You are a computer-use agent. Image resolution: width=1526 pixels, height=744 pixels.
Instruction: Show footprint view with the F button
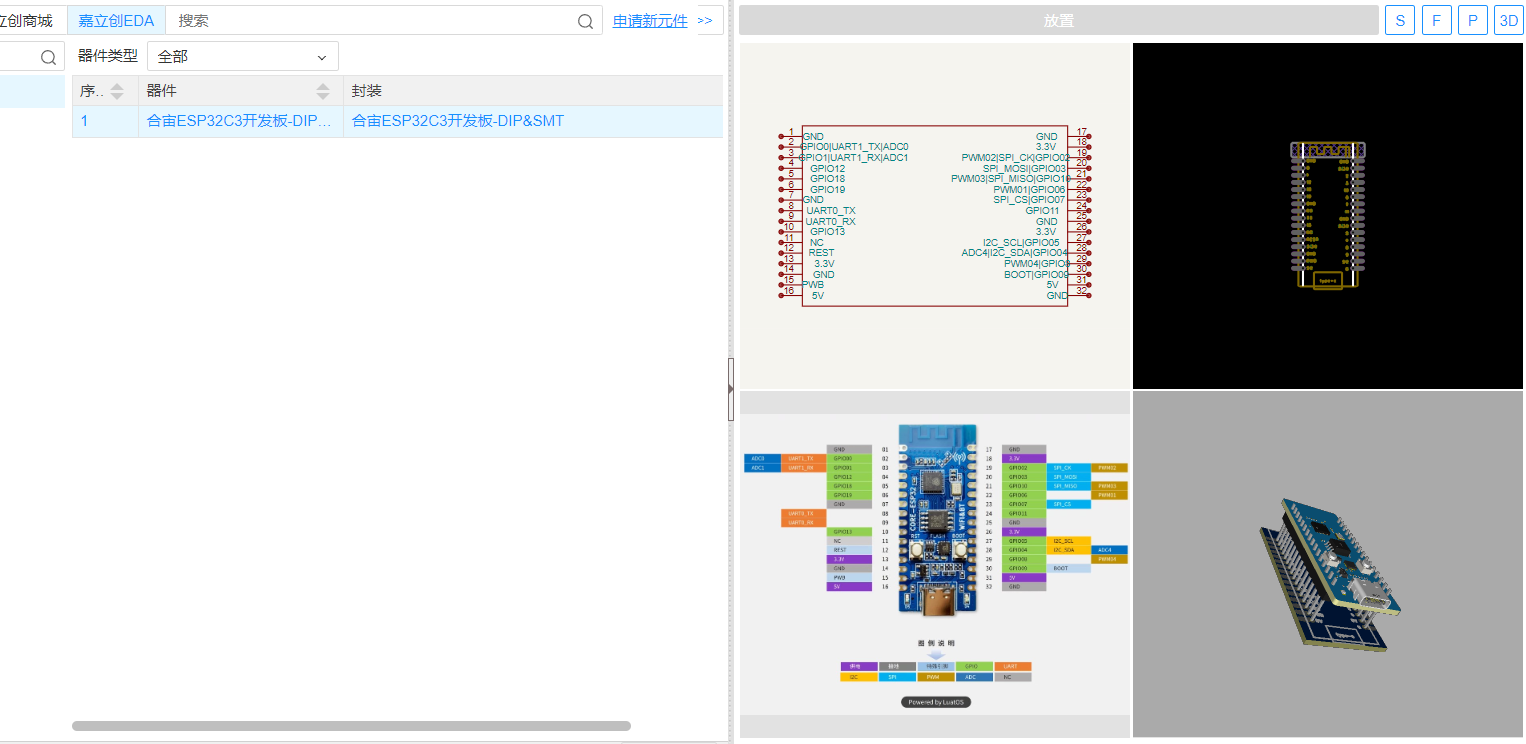[1436, 20]
